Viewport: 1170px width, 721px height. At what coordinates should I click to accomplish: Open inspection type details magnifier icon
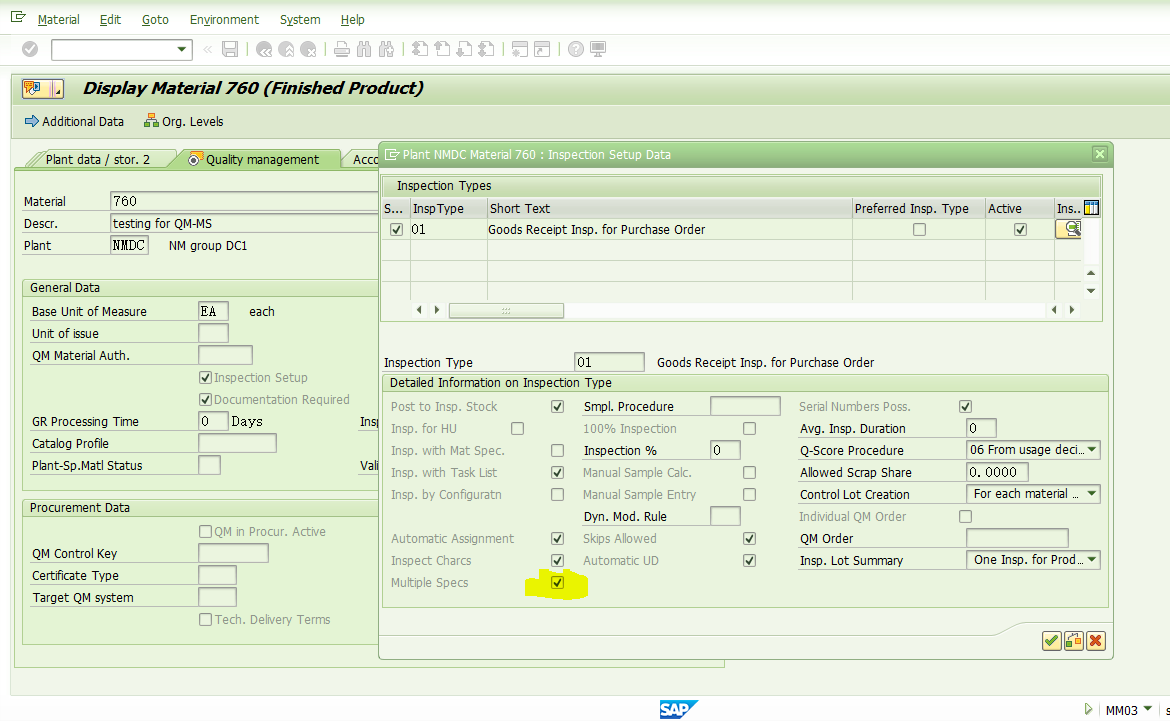coord(1070,229)
